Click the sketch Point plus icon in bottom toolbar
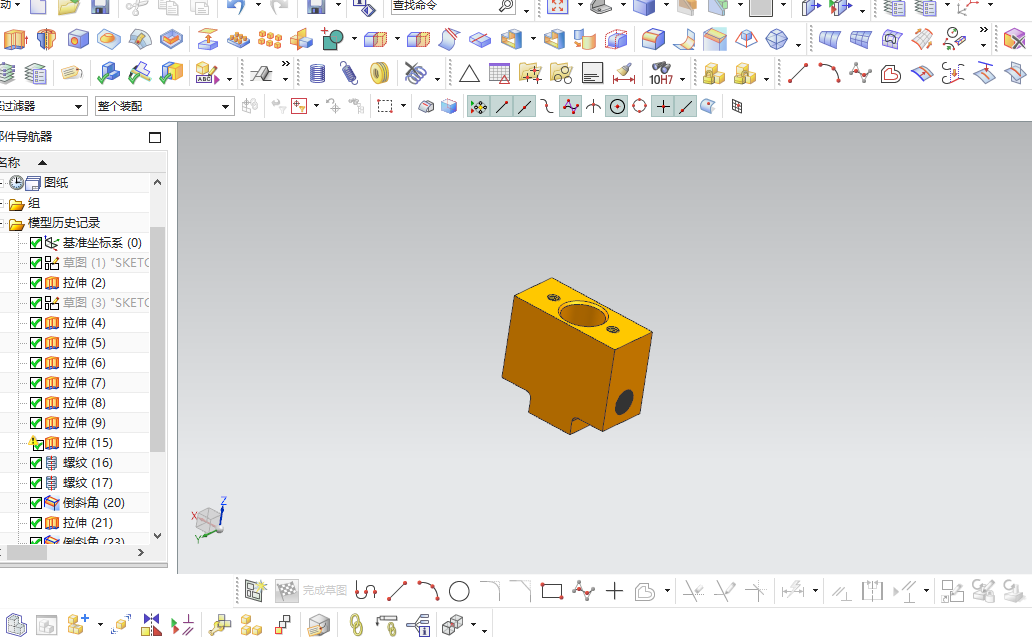This screenshot has width=1032, height=637. click(x=614, y=591)
